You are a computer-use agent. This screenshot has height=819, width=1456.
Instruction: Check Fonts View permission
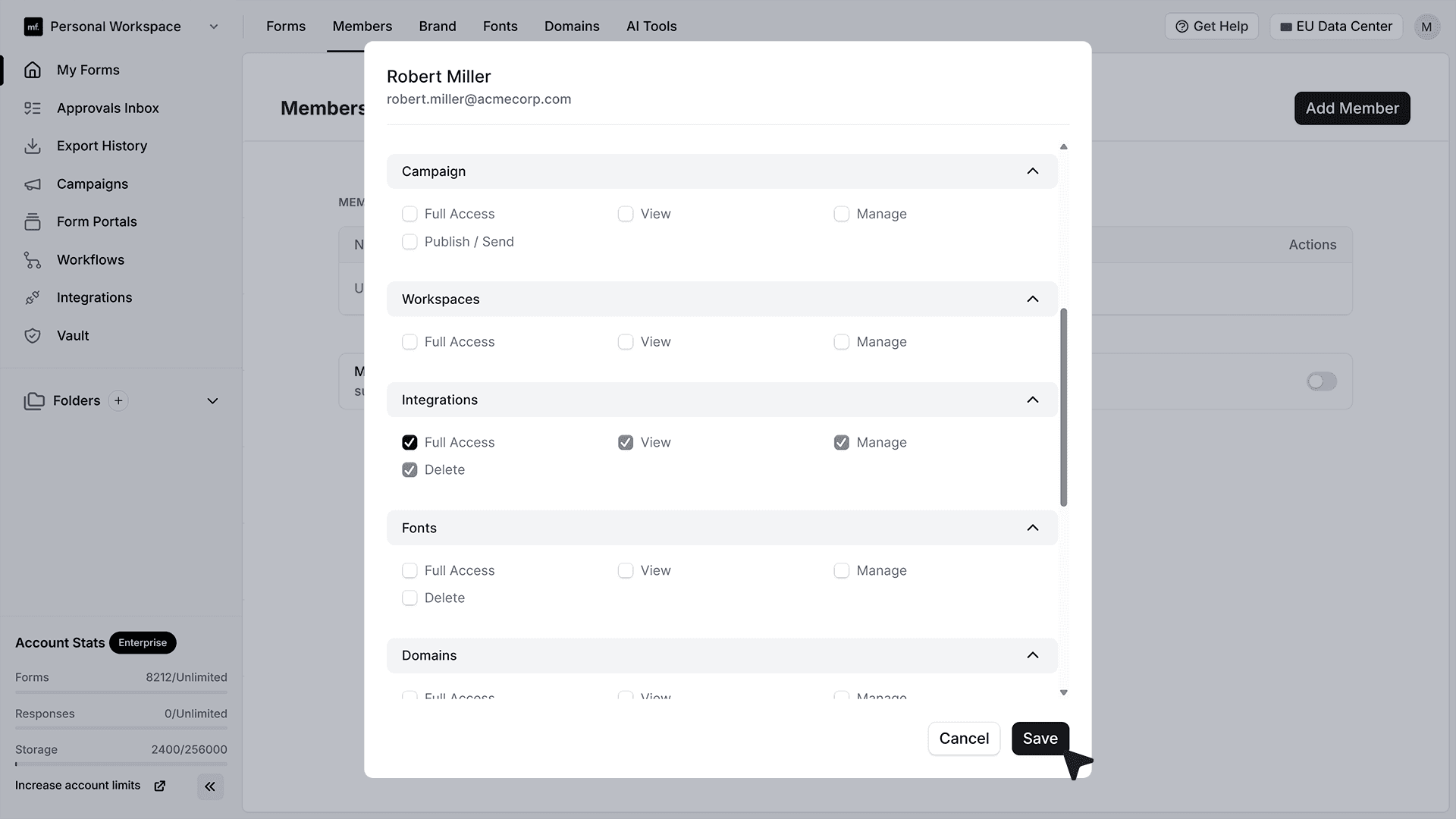click(626, 570)
